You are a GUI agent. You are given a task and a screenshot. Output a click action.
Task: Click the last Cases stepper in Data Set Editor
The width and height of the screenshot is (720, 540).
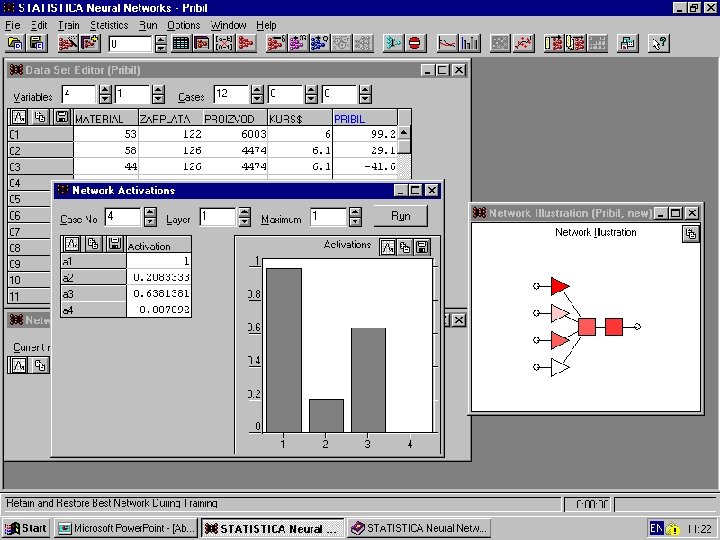point(365,94)
